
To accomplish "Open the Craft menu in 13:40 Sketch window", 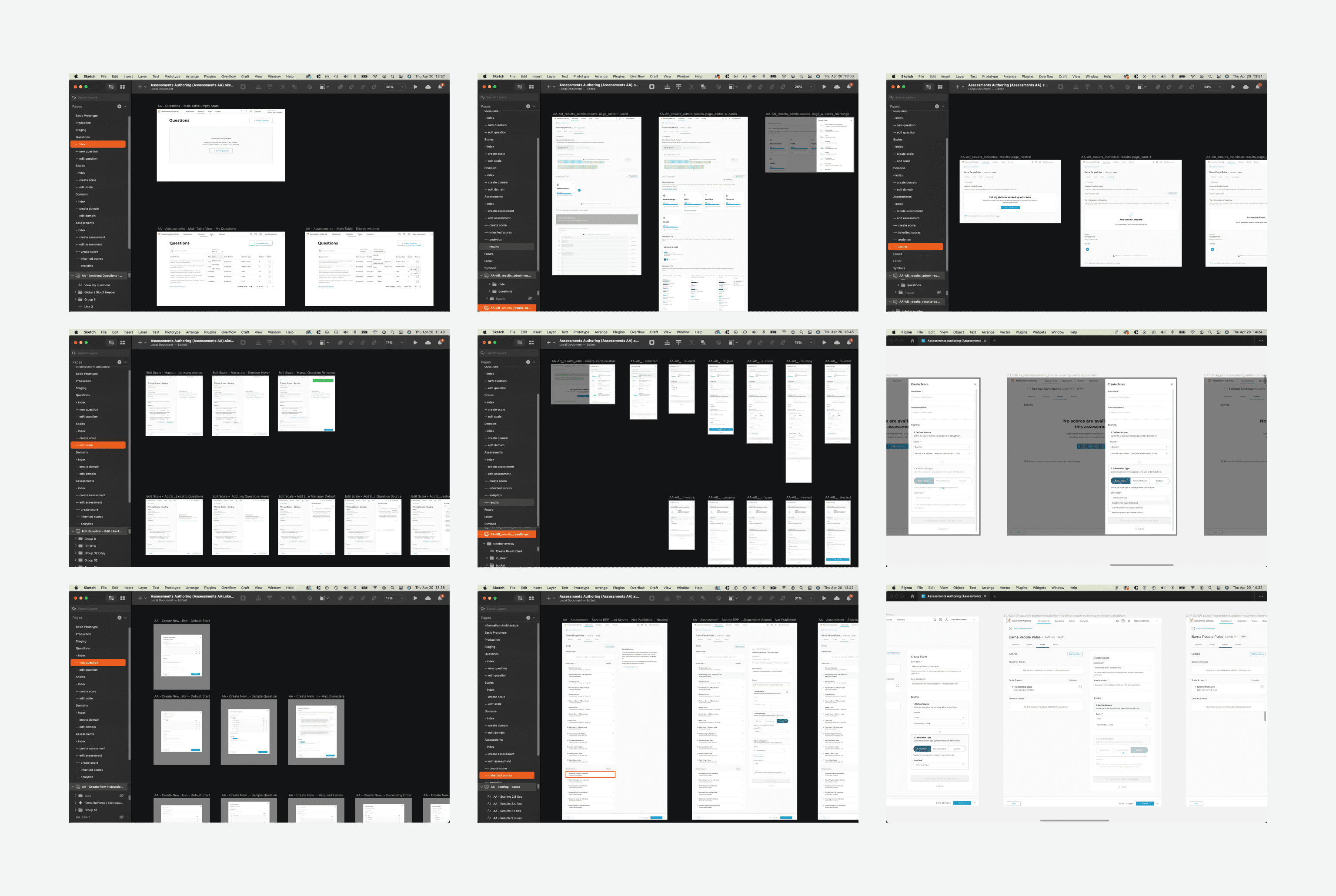I will [245, 332].
